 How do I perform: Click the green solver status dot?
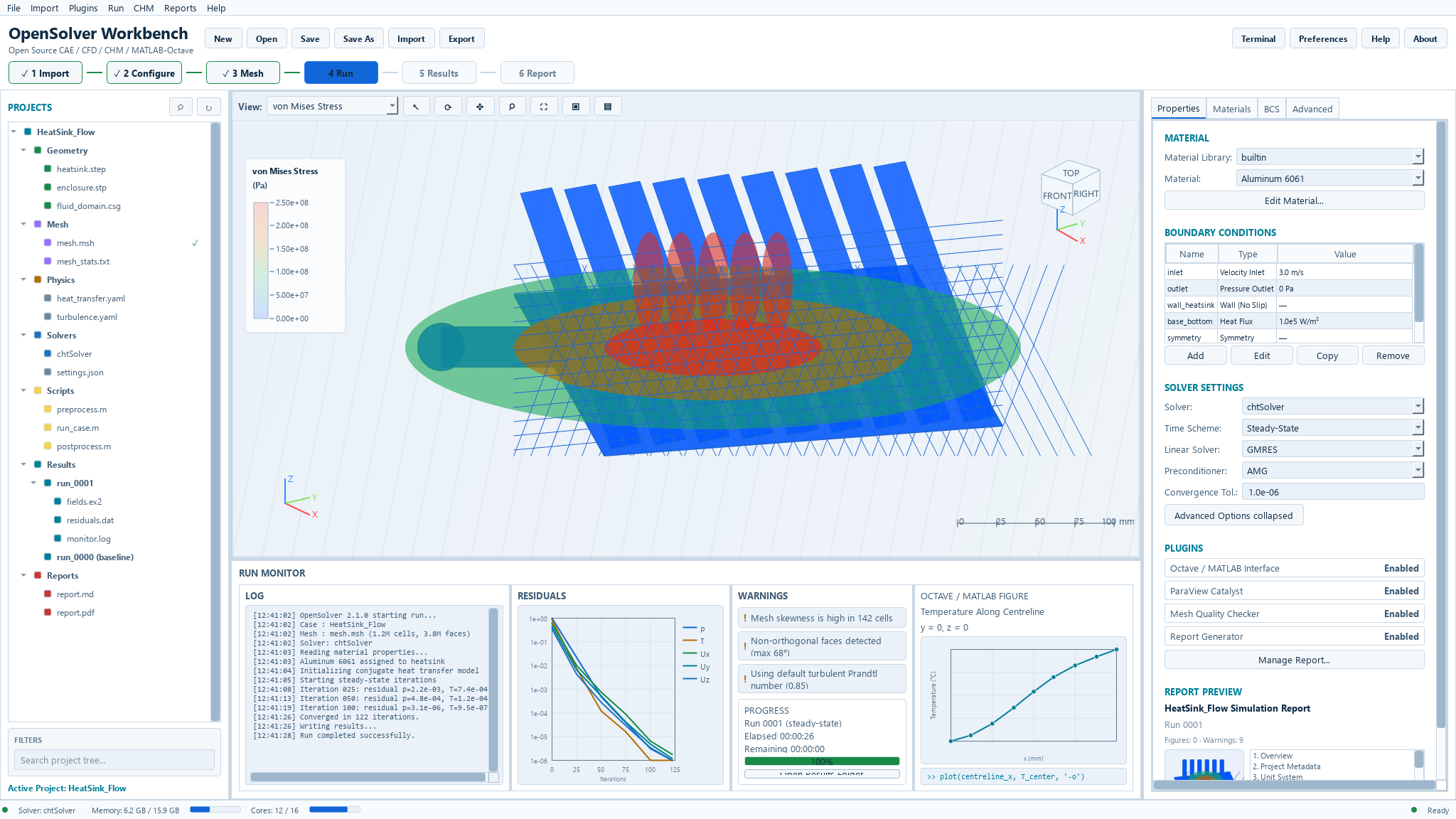(6, 810)
